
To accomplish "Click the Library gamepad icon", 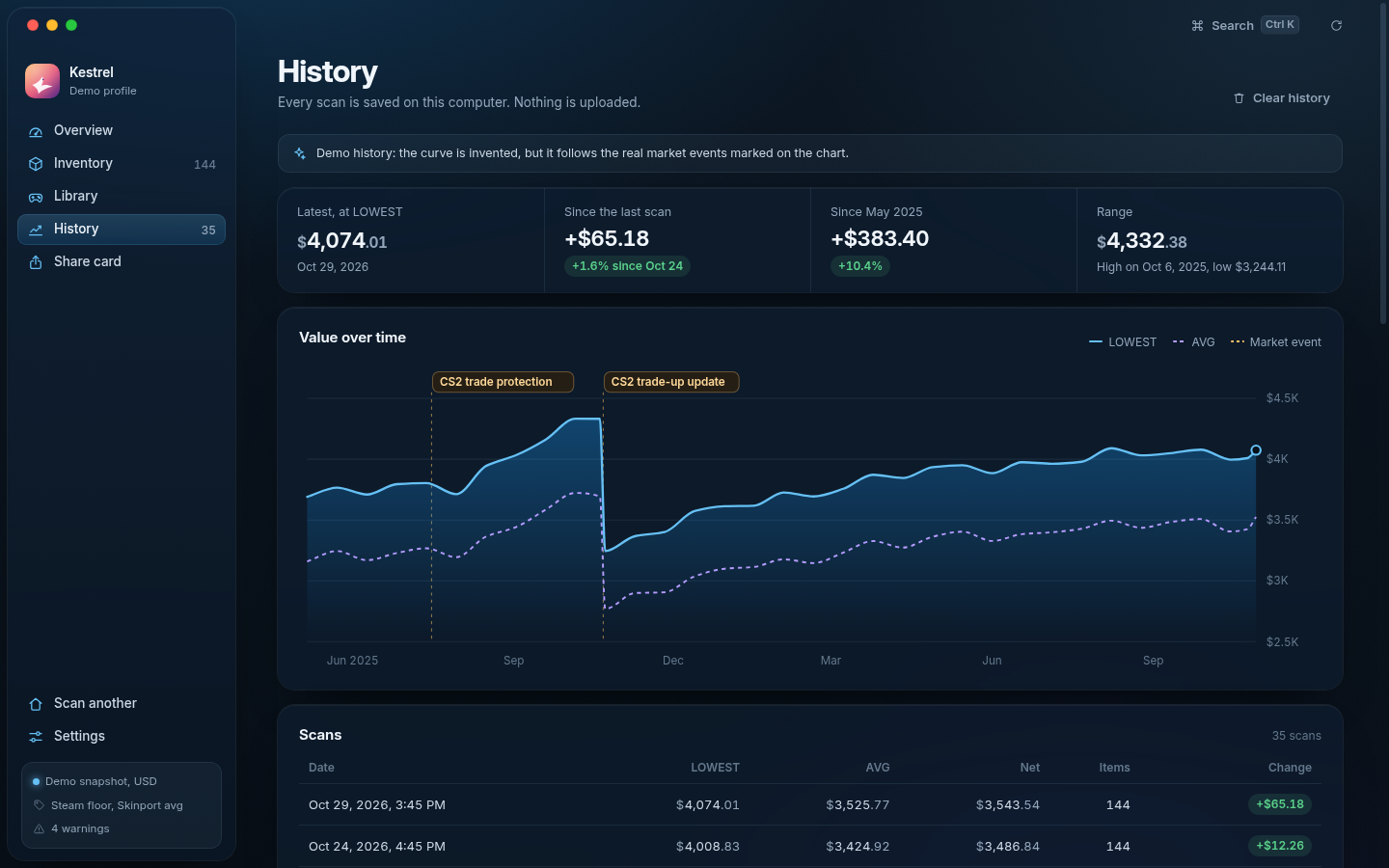I will pos(36,197).
